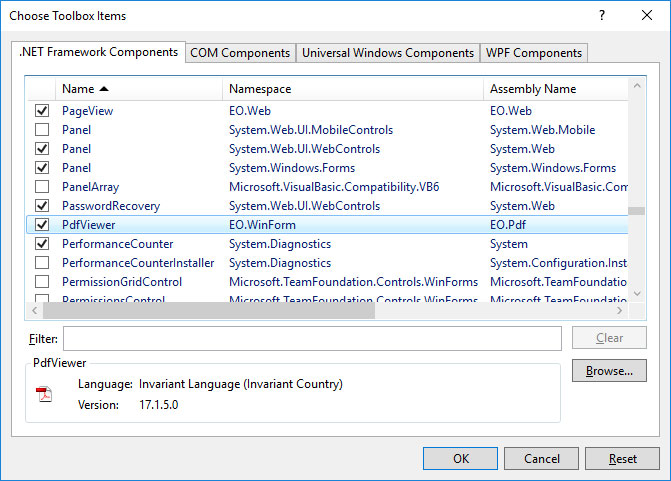The height and width of the screenshot is (481, 671).
Task: Click the vertical scrollbar down arrow
Action: [637, 294]
